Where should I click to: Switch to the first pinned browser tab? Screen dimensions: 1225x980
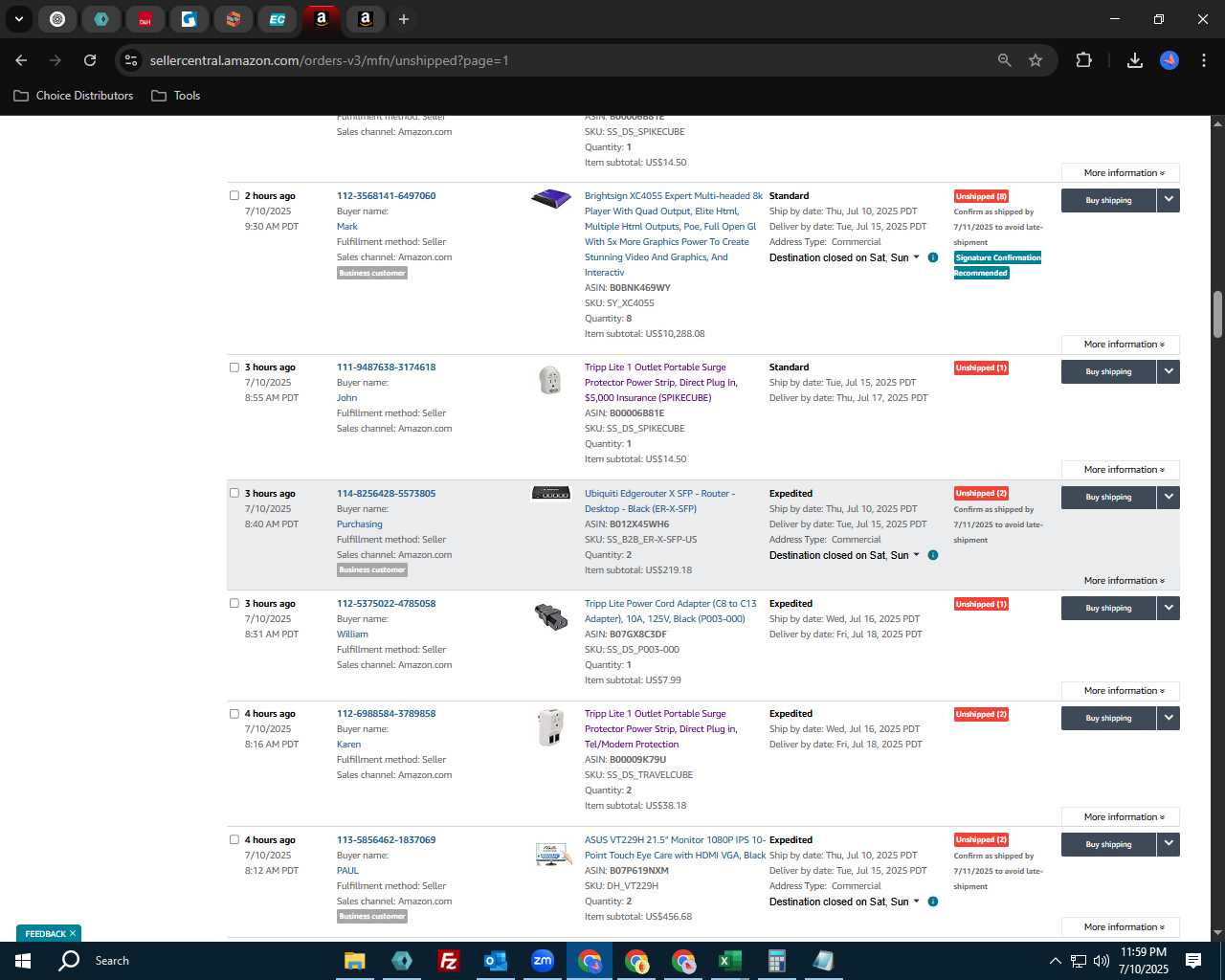(x=57, y=19)
